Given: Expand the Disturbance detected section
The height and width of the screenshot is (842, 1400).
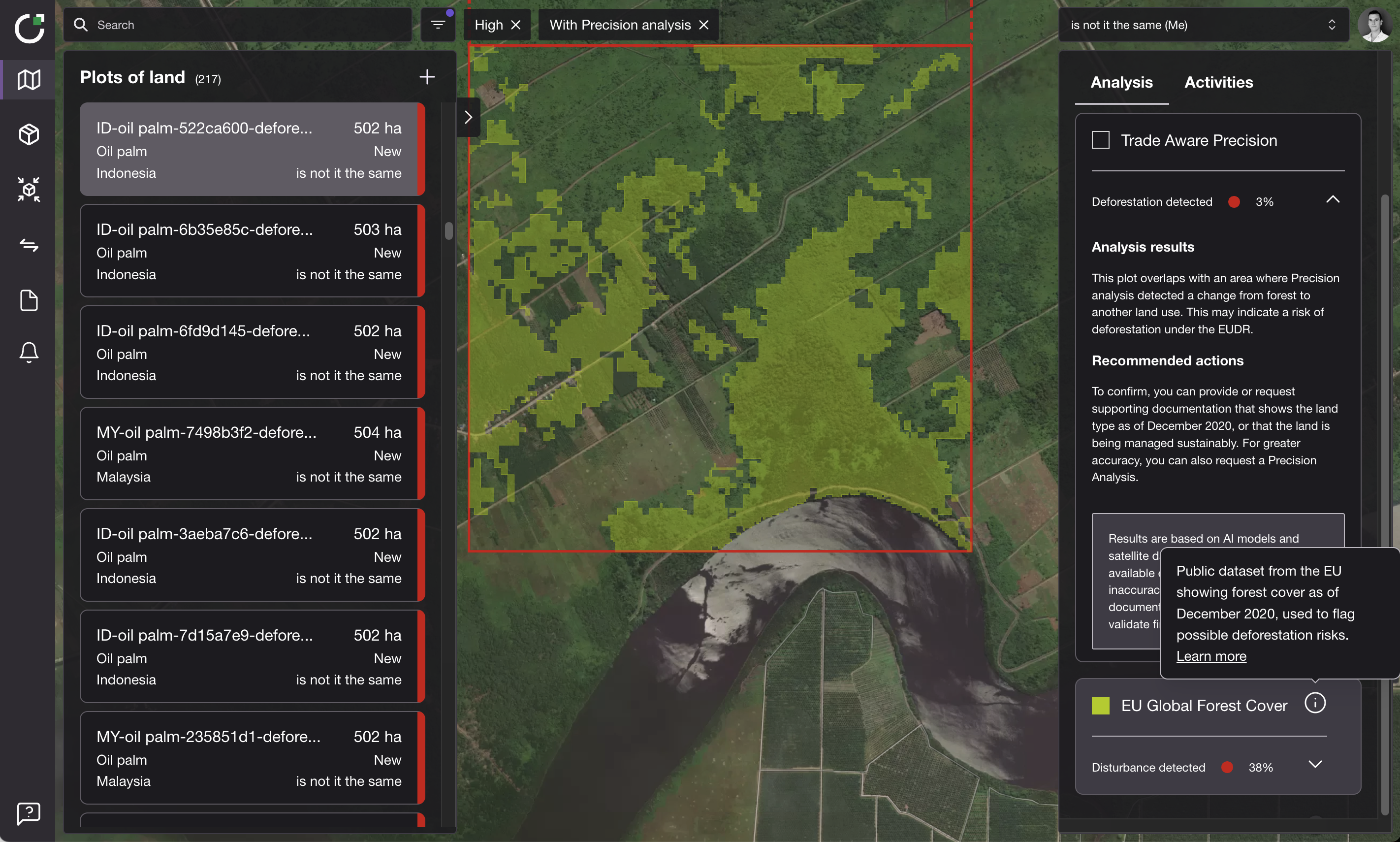Looking at the screenshot, I should [x=1315, y=765].
